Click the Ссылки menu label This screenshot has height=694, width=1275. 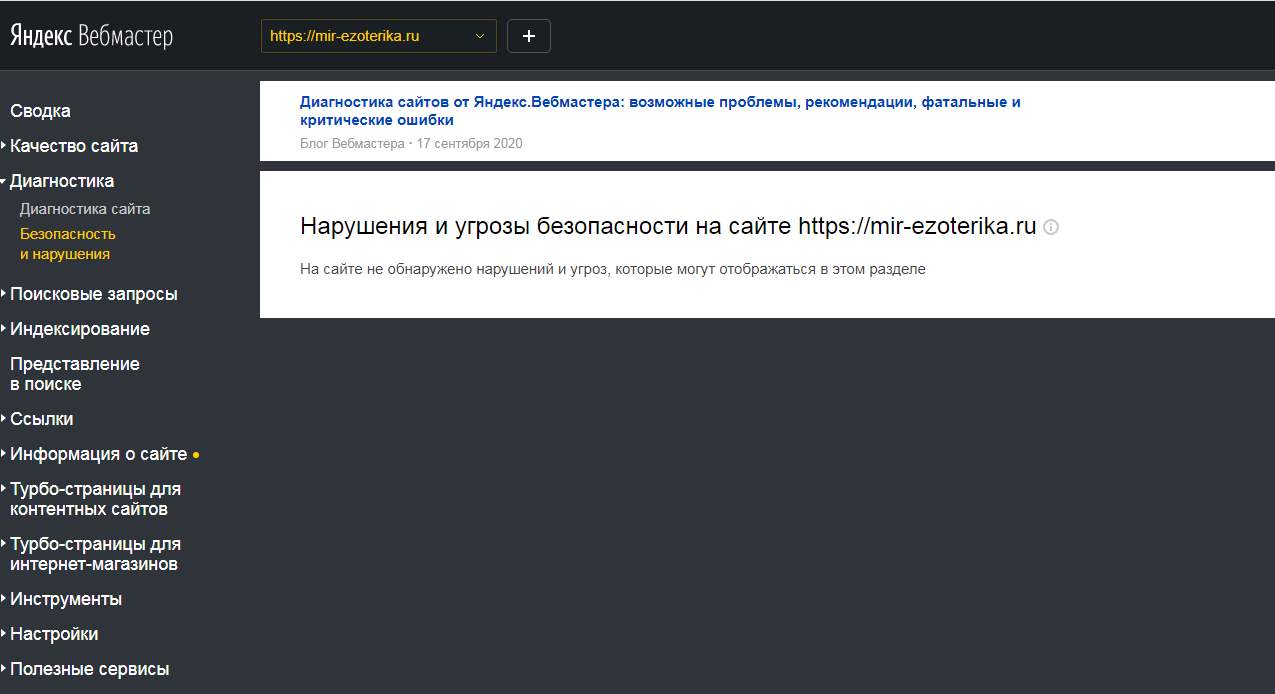tap(42, 419)
